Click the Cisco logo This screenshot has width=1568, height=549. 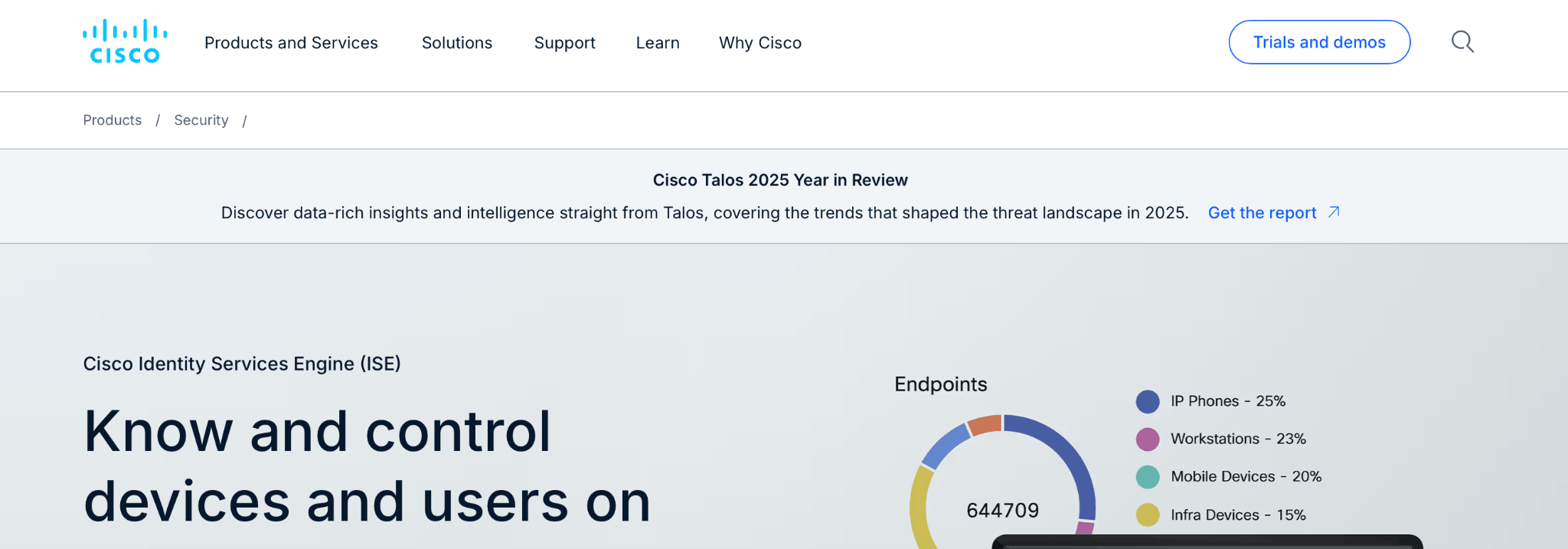125,41
